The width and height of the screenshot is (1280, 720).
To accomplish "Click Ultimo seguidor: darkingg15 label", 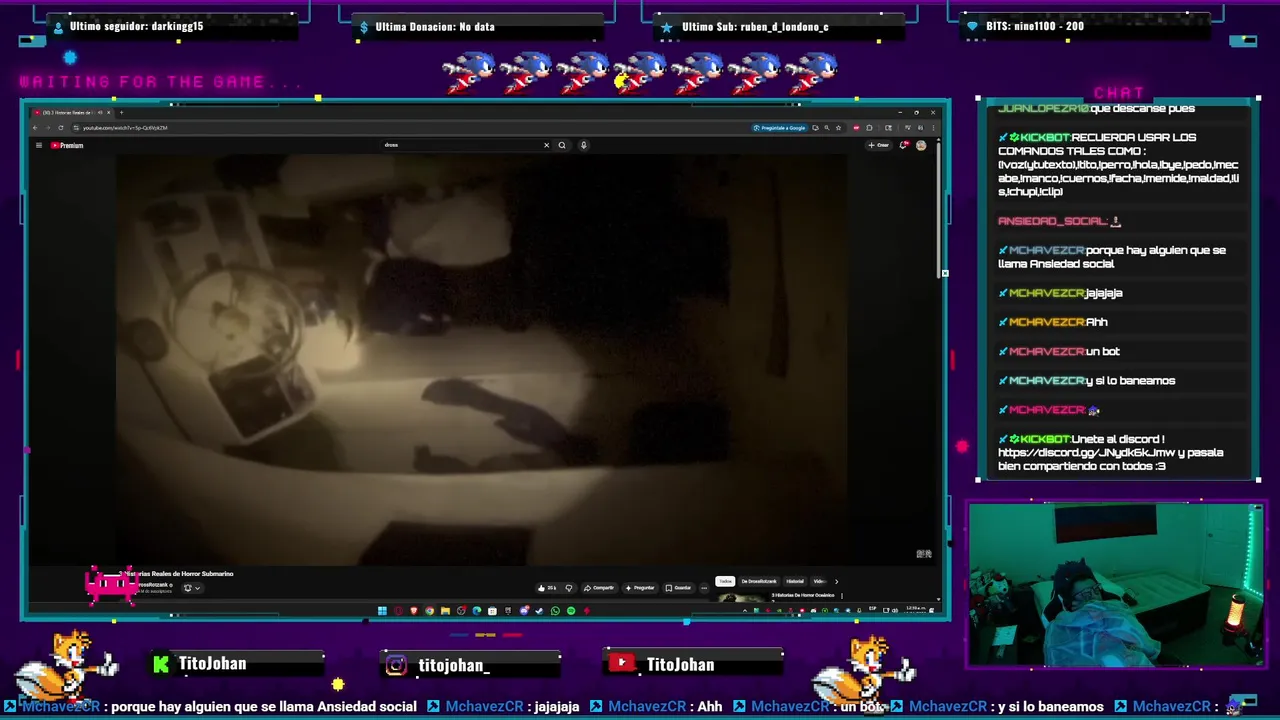I will point(136,26).
